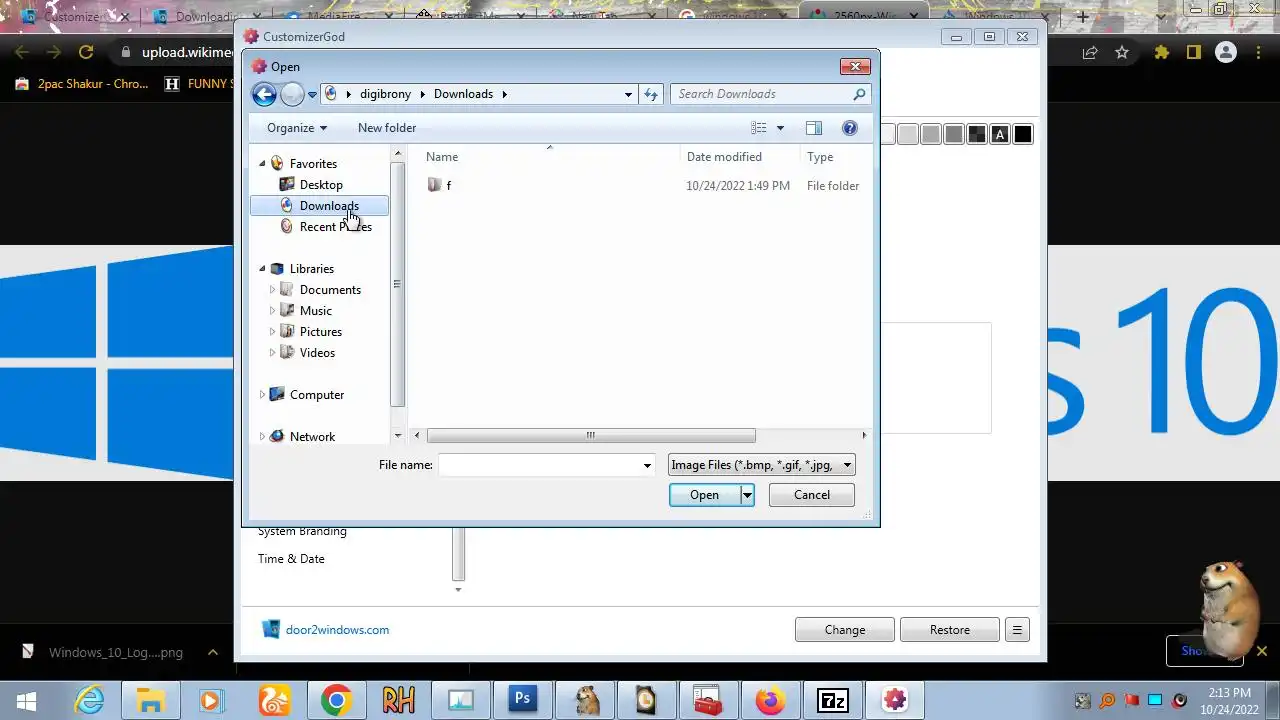Click the Restore button in CustomizerGod

950,630
